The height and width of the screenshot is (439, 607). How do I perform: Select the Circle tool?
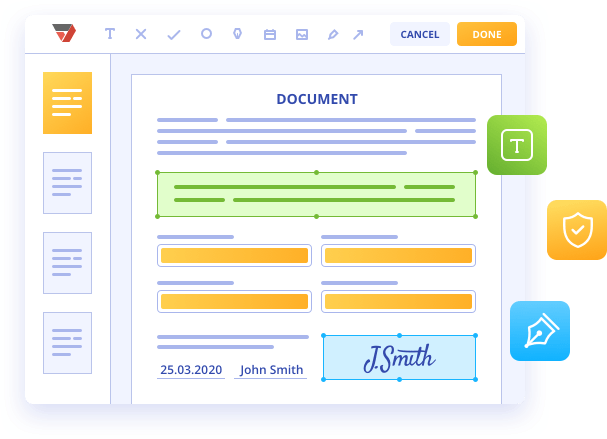click(206, 34)
